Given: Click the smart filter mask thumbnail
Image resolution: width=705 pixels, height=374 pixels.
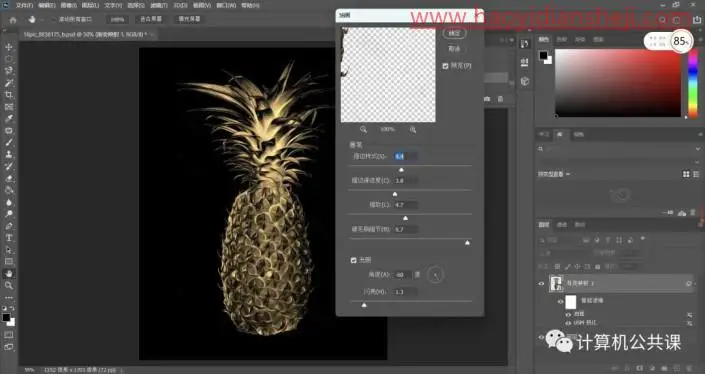Looking at the screenshot, I should coord(571,302).
